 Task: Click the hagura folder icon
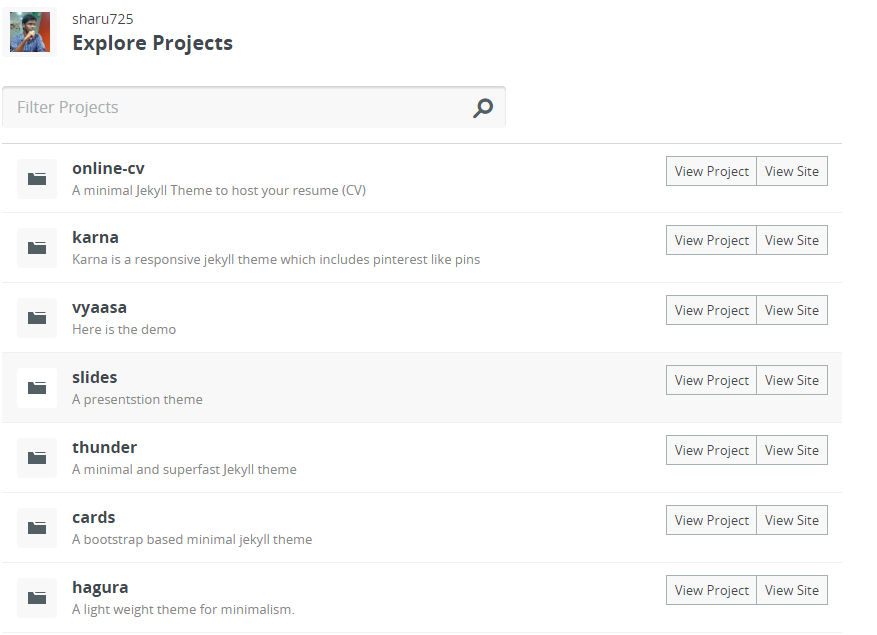tap(37, 598)
